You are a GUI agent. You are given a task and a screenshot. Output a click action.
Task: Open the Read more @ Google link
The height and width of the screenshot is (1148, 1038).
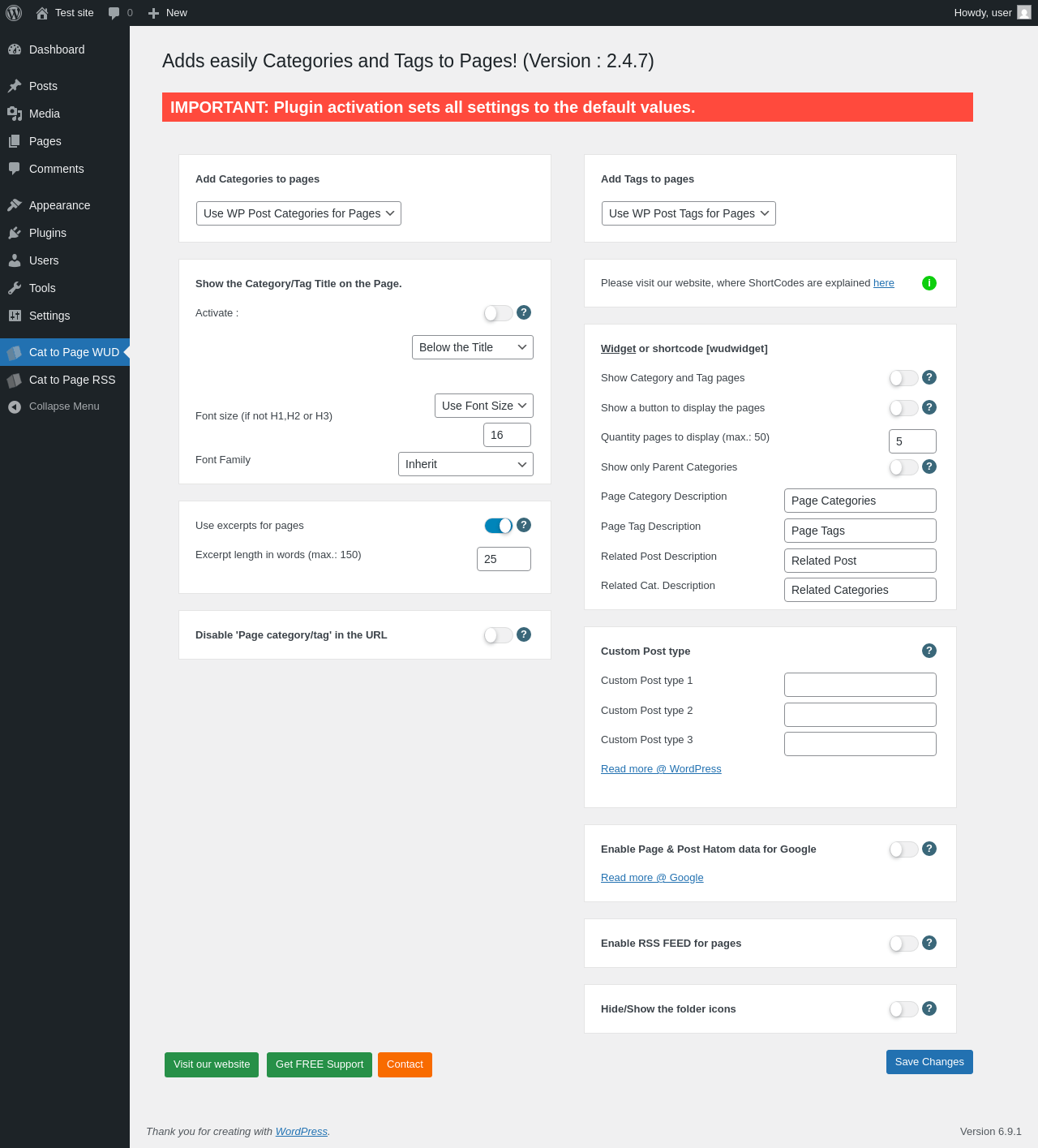point(652,878)
